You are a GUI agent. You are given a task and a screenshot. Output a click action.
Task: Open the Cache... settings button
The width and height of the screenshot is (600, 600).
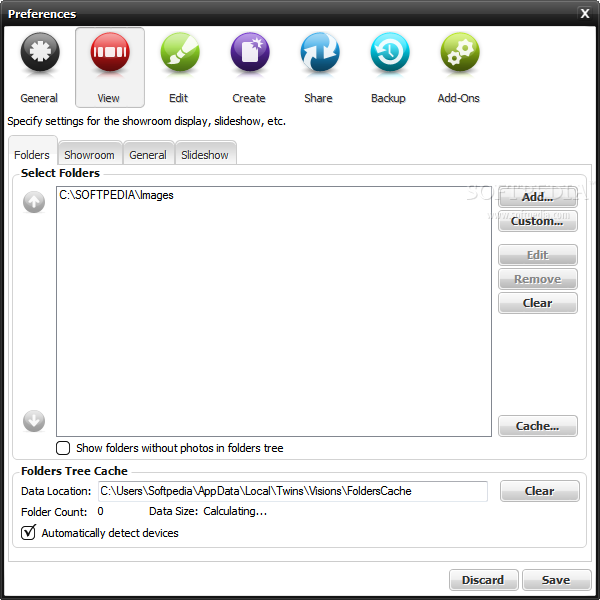(538, 426)
